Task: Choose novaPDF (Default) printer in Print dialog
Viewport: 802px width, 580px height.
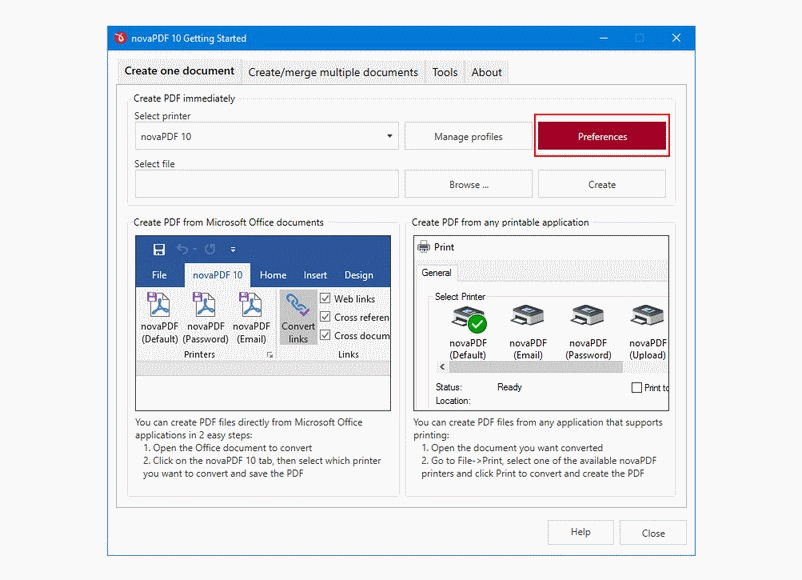Action: click(x=468, y=333)
